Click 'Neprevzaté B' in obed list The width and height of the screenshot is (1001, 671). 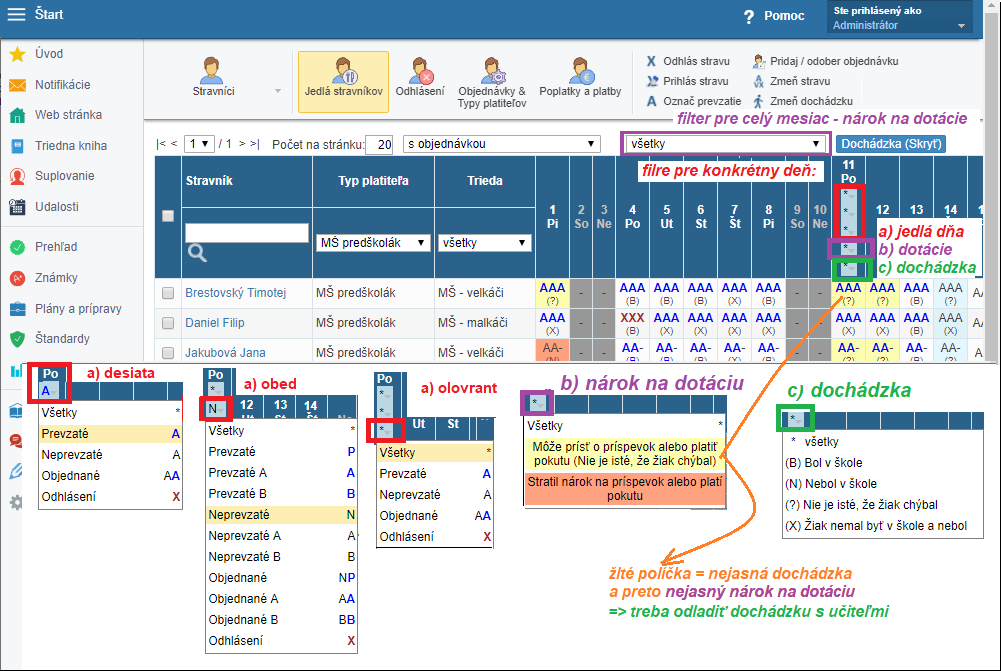282,557
